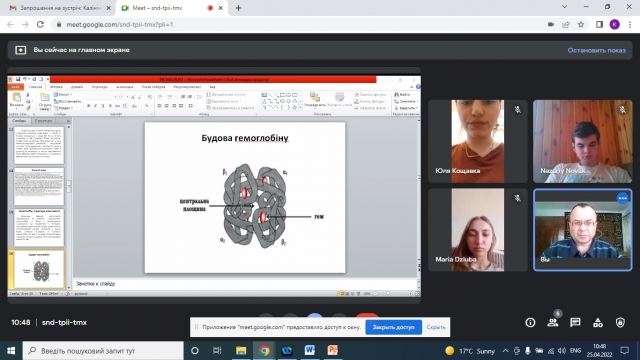Image resolution: width=640 pixels, height=360 pixels.
Task: Expand the Select (Выделить) dropdown
Action: pyautogui.click(x=406, y=108)
